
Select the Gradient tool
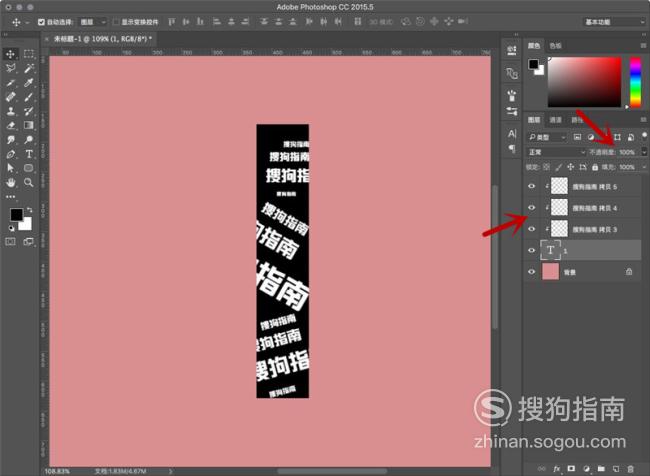[x=29, y=125]
